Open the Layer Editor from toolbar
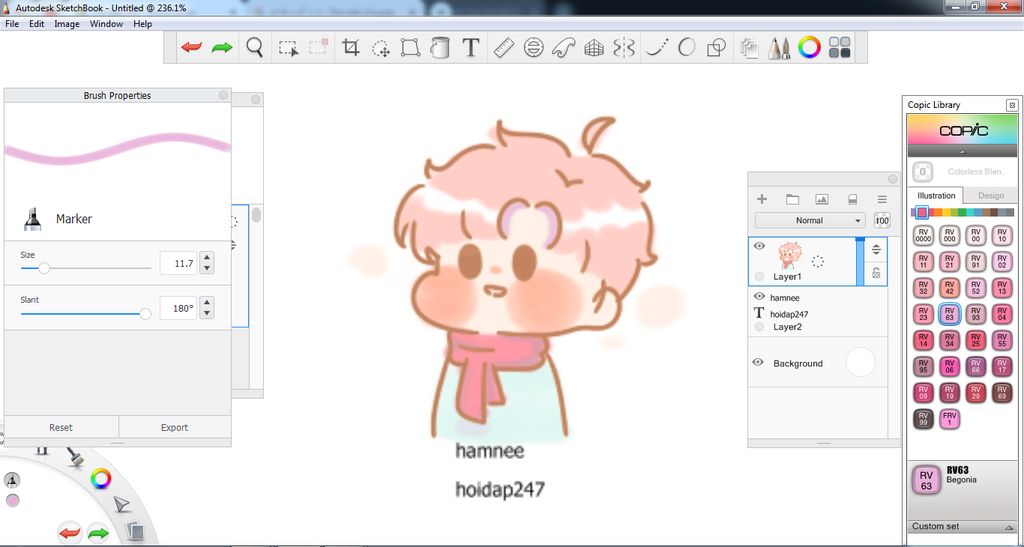Image resolution: width=1024 pixels, height=547 pixels. tap(748, 48)
